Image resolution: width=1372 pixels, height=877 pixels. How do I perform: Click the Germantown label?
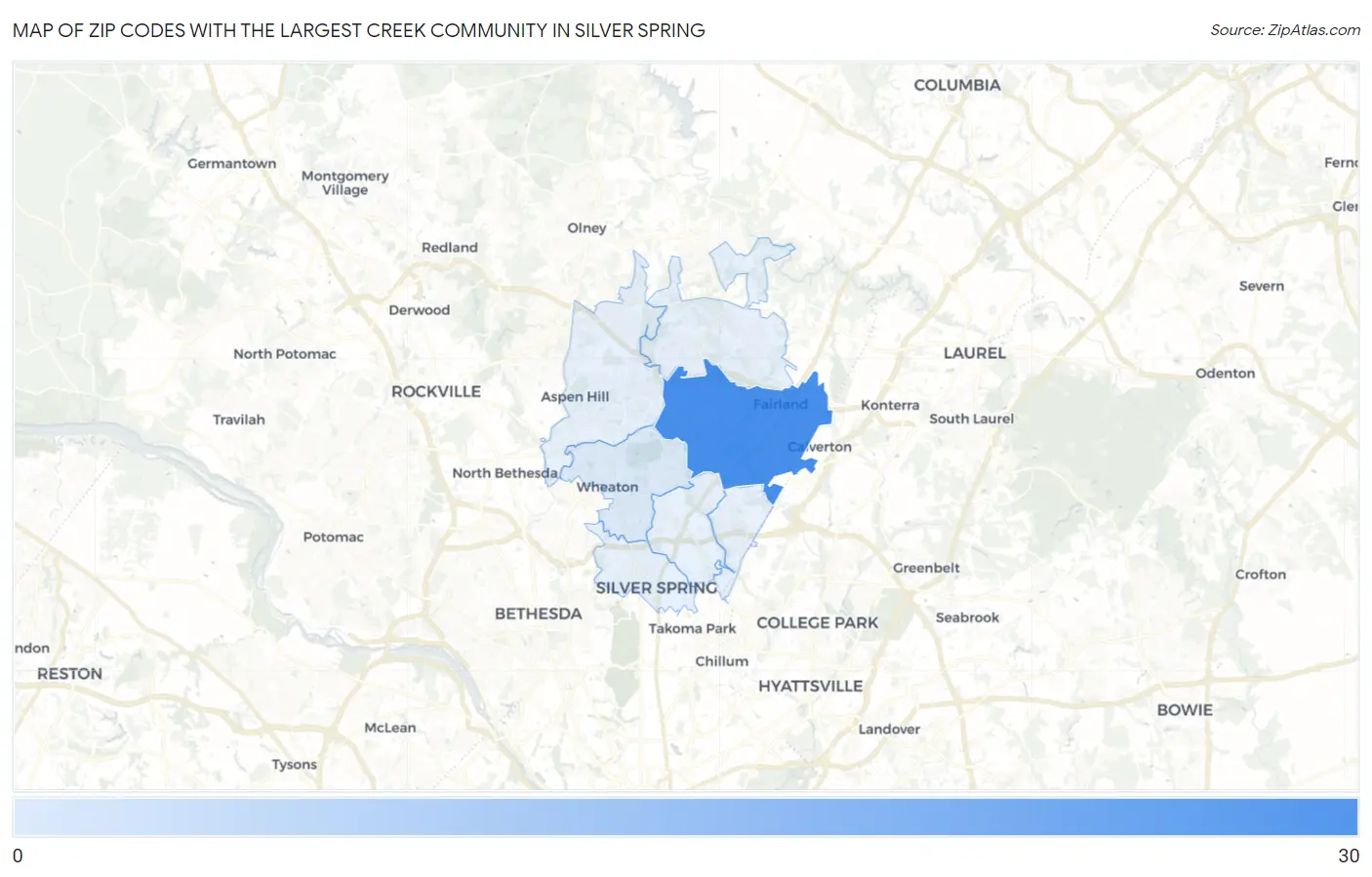click(231, 164)
